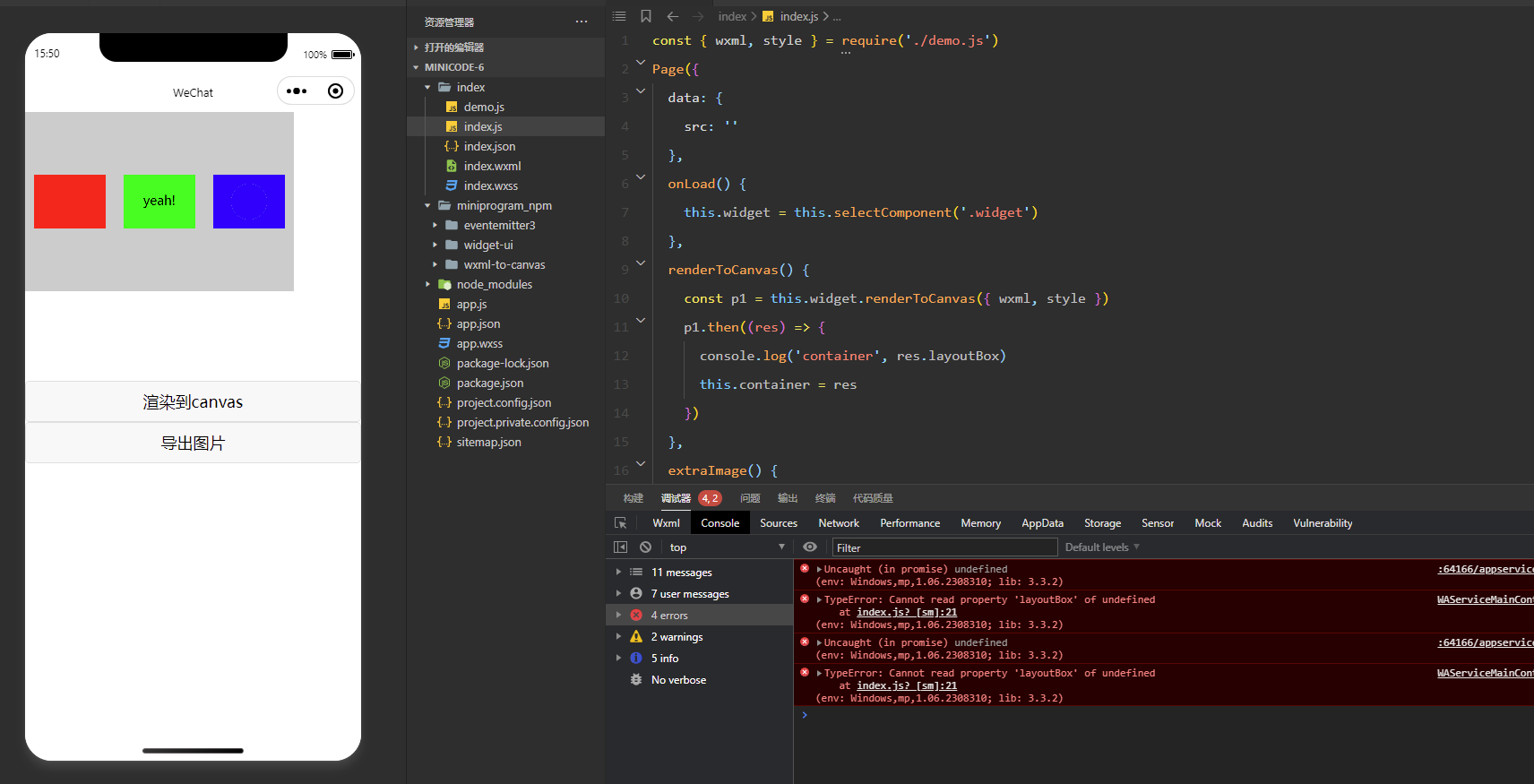Click the 渲染到canvas button in simulator
The image size is (1534, 784).
[x=193, y=401]
